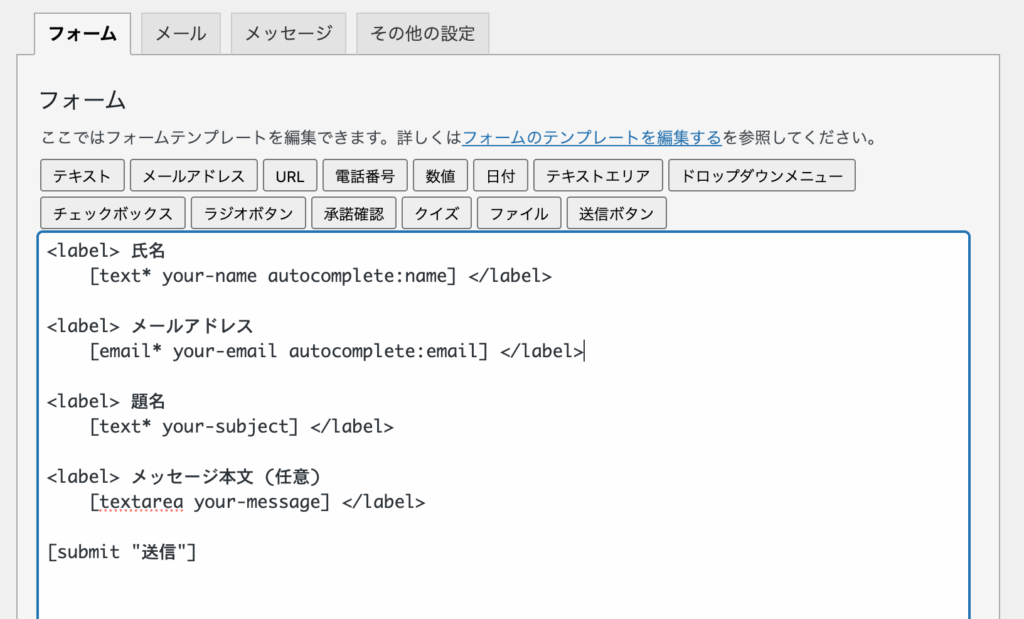
Task: Add a URL field tag
Action: (x=290, y=176)
